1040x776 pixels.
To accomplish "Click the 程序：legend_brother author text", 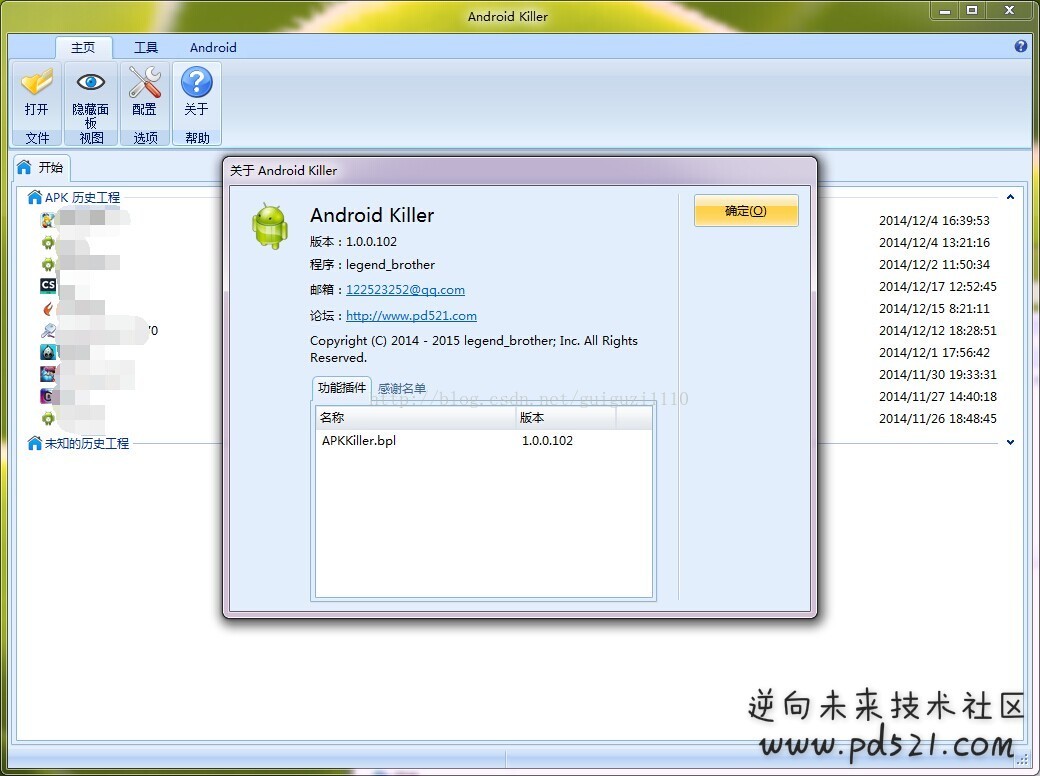I will pos(373,265).
